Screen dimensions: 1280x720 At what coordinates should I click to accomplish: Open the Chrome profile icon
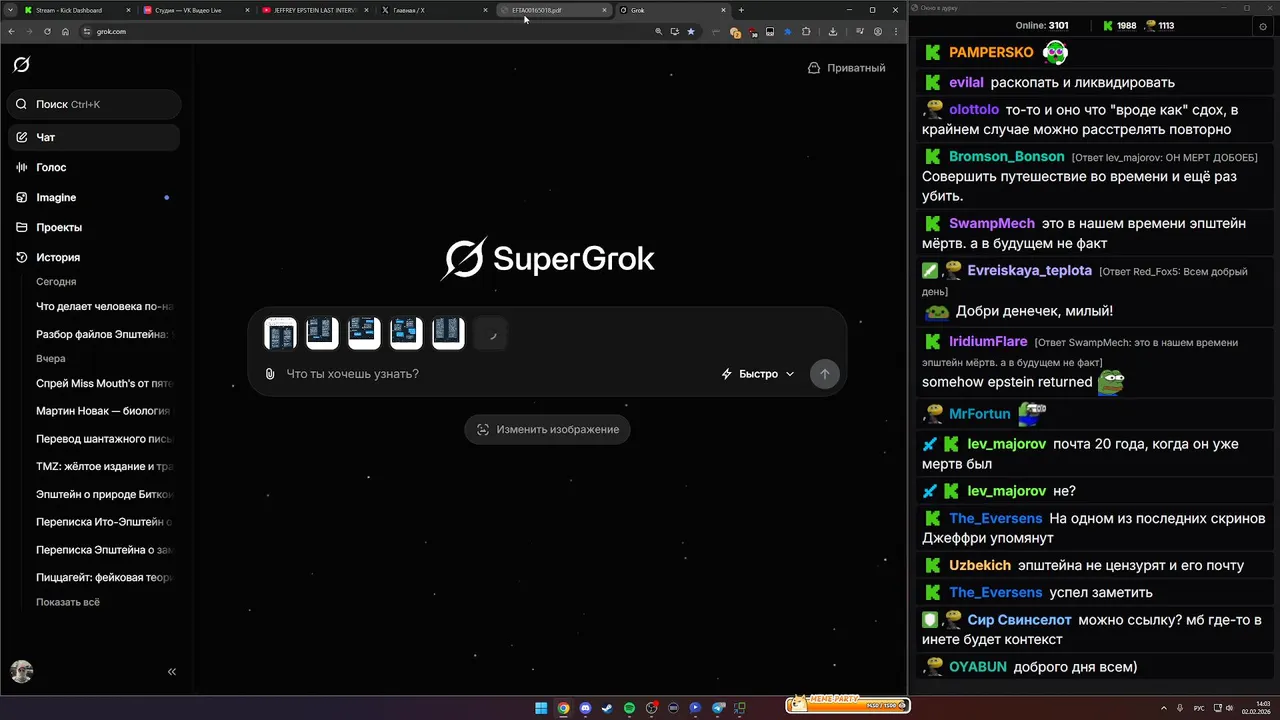click(x=878, y=31)
